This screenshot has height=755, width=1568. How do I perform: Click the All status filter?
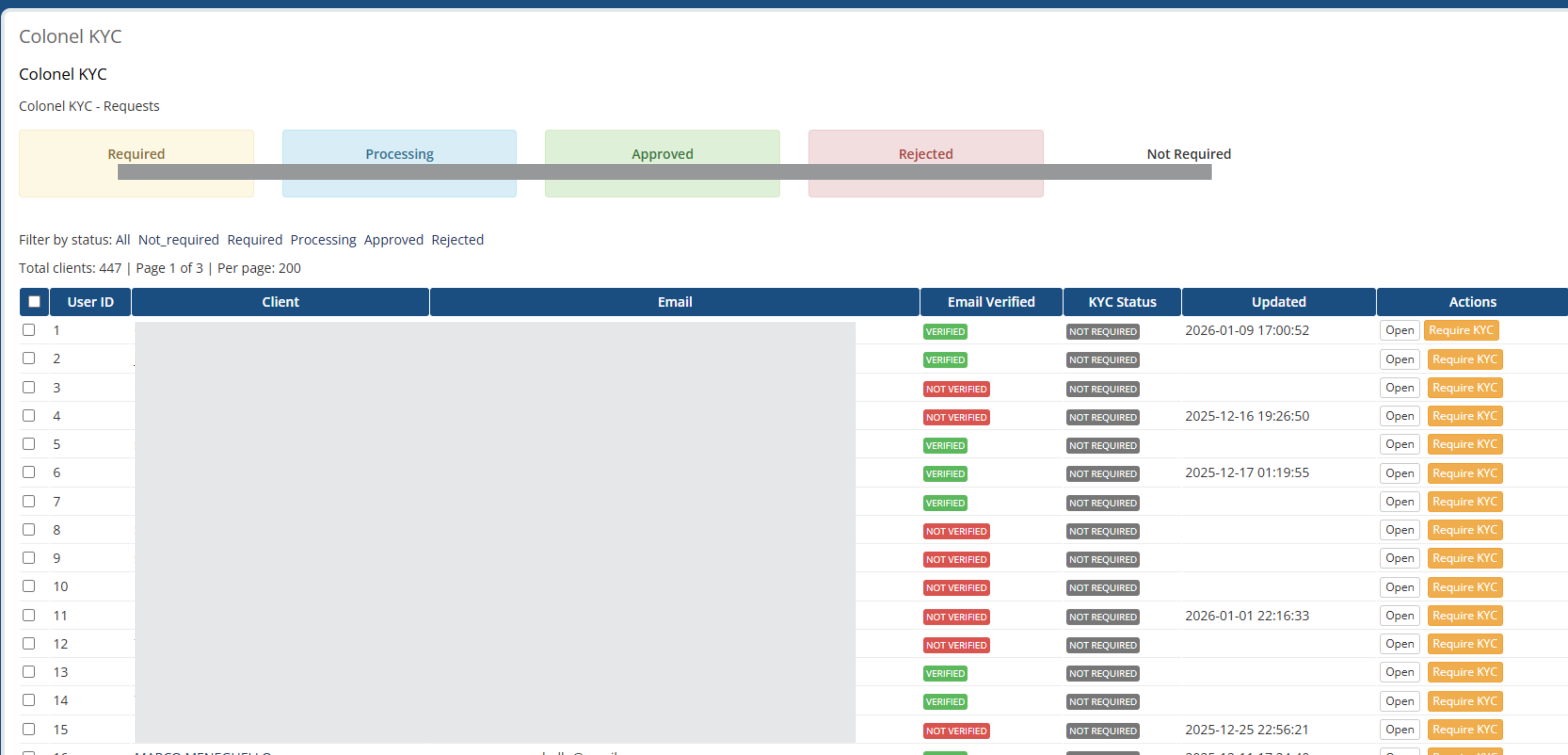[122, 240]
